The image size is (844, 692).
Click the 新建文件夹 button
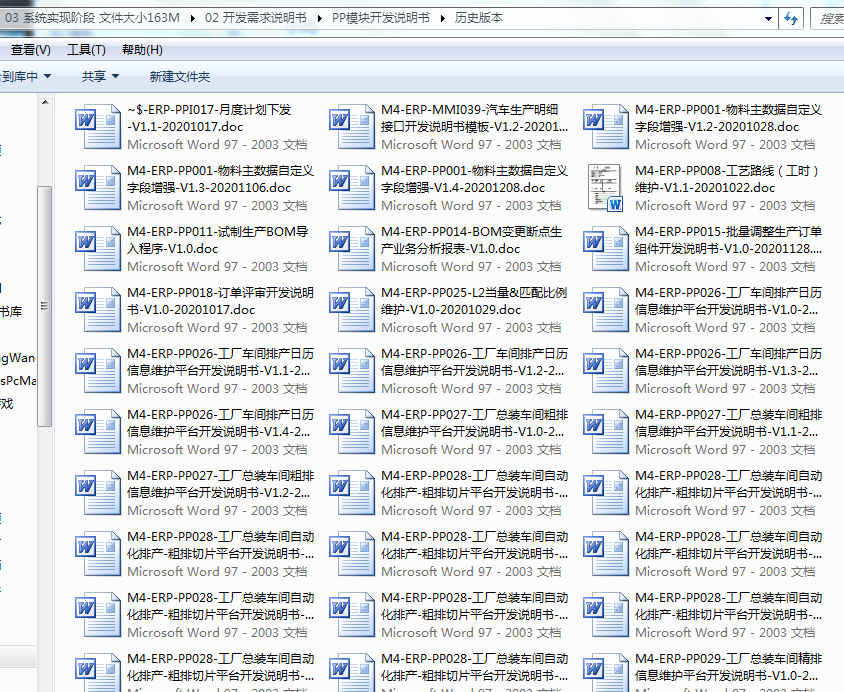180,76
